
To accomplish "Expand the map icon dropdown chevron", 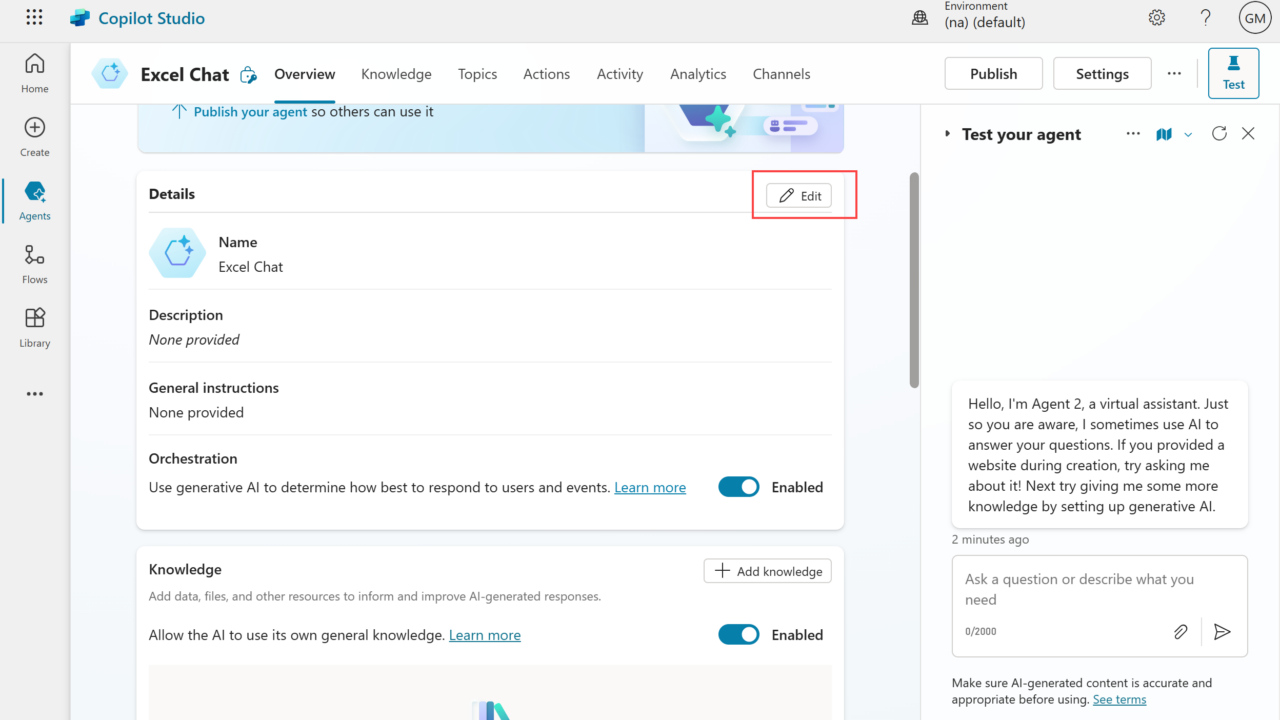I will click(1188, 135).
